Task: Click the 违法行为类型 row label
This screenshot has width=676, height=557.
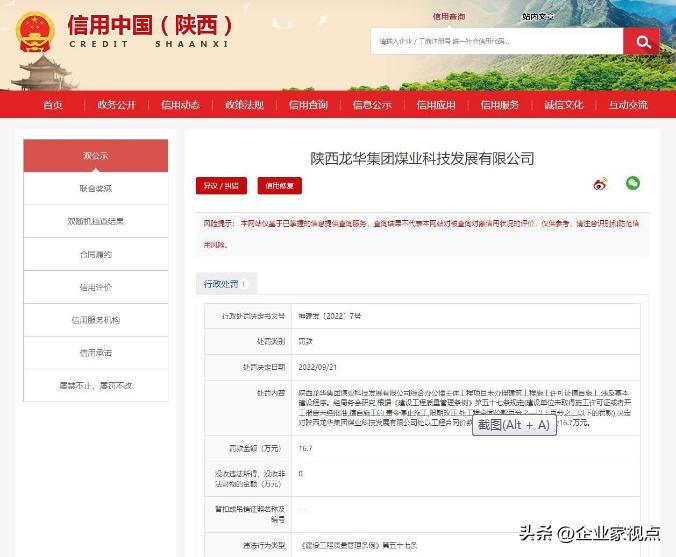Action: click(264, 545)
